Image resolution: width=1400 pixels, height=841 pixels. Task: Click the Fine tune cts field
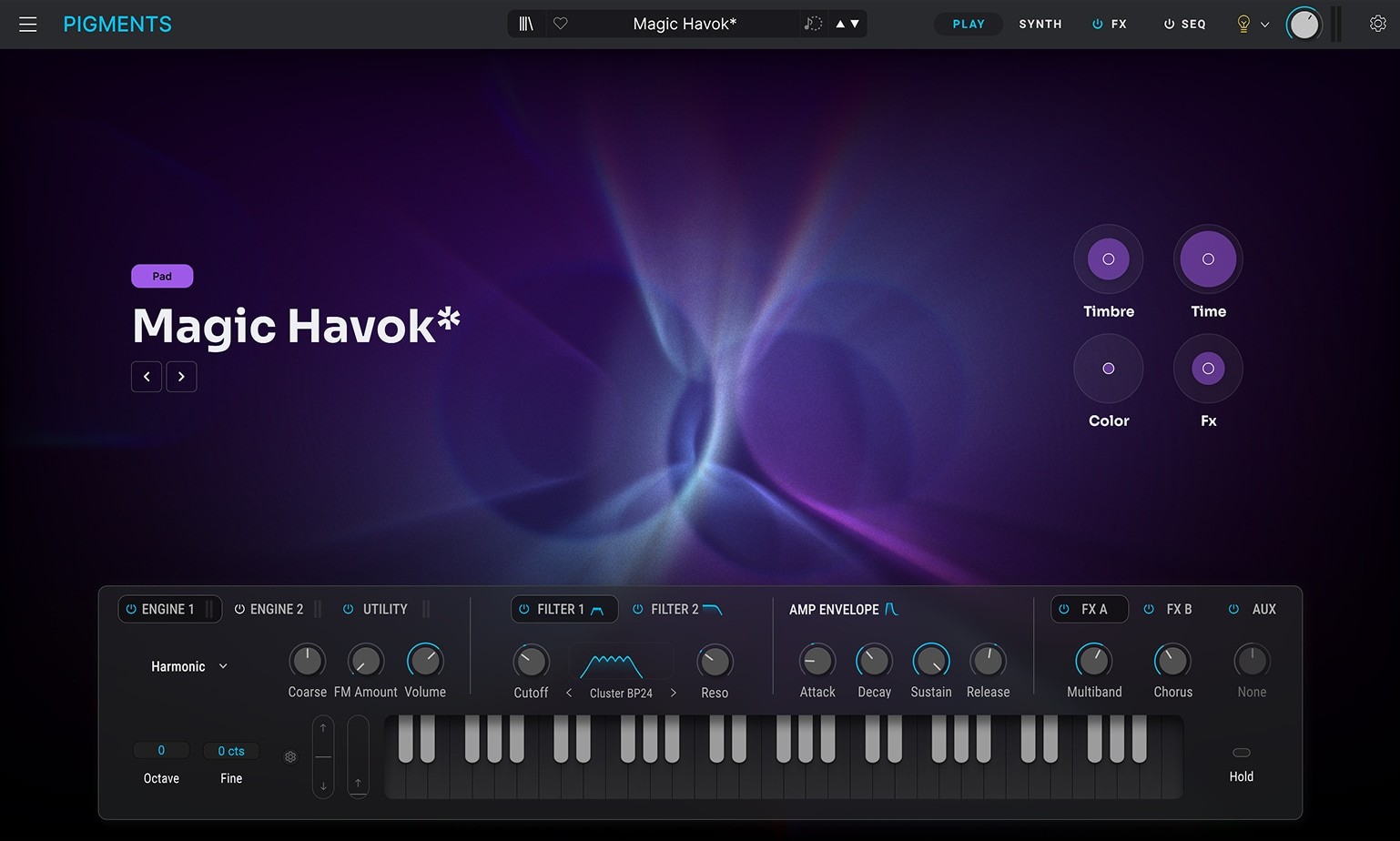pos(231,751)
